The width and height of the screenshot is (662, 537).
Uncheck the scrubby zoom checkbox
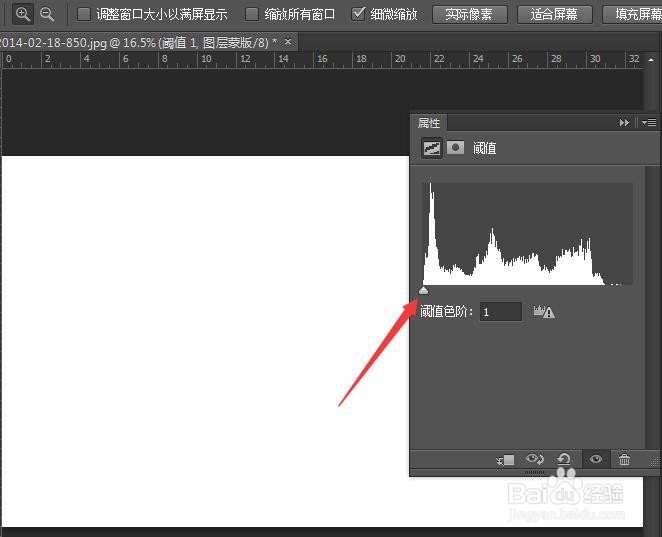click(x=358, y=14)
